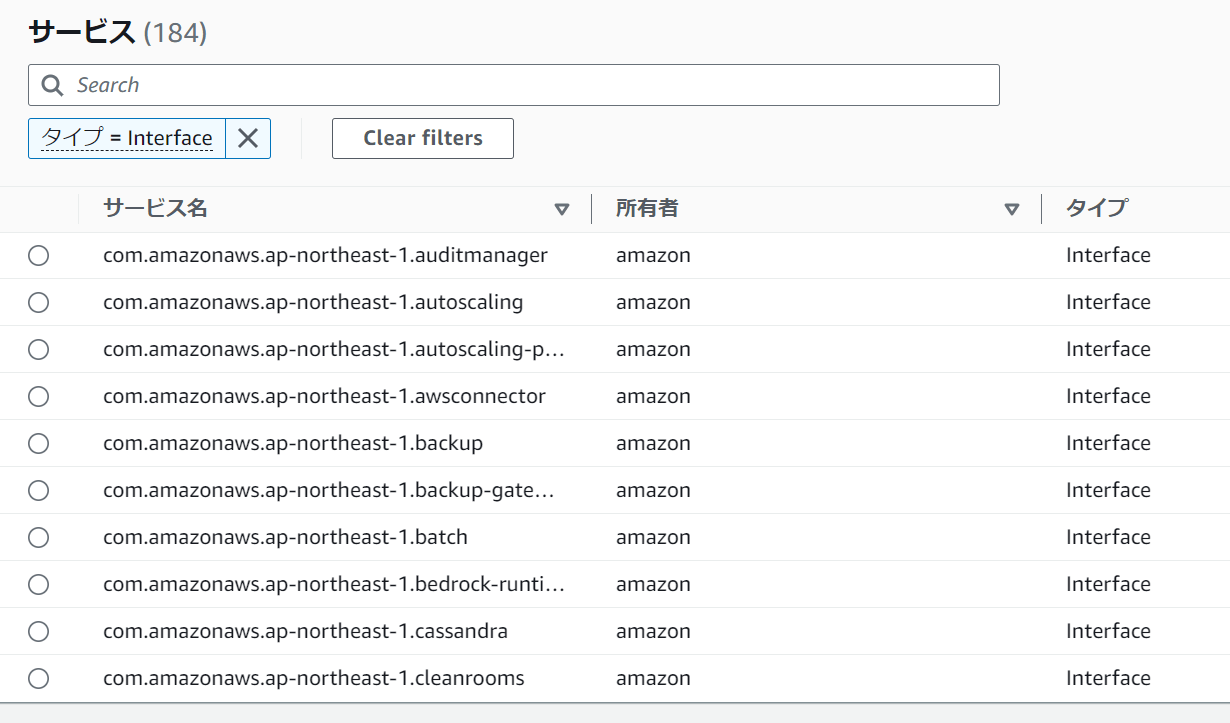The height and width of the screenshot is (723, 1230).
Task: Select the awsconnector service radio button
Action: [38, 397]
